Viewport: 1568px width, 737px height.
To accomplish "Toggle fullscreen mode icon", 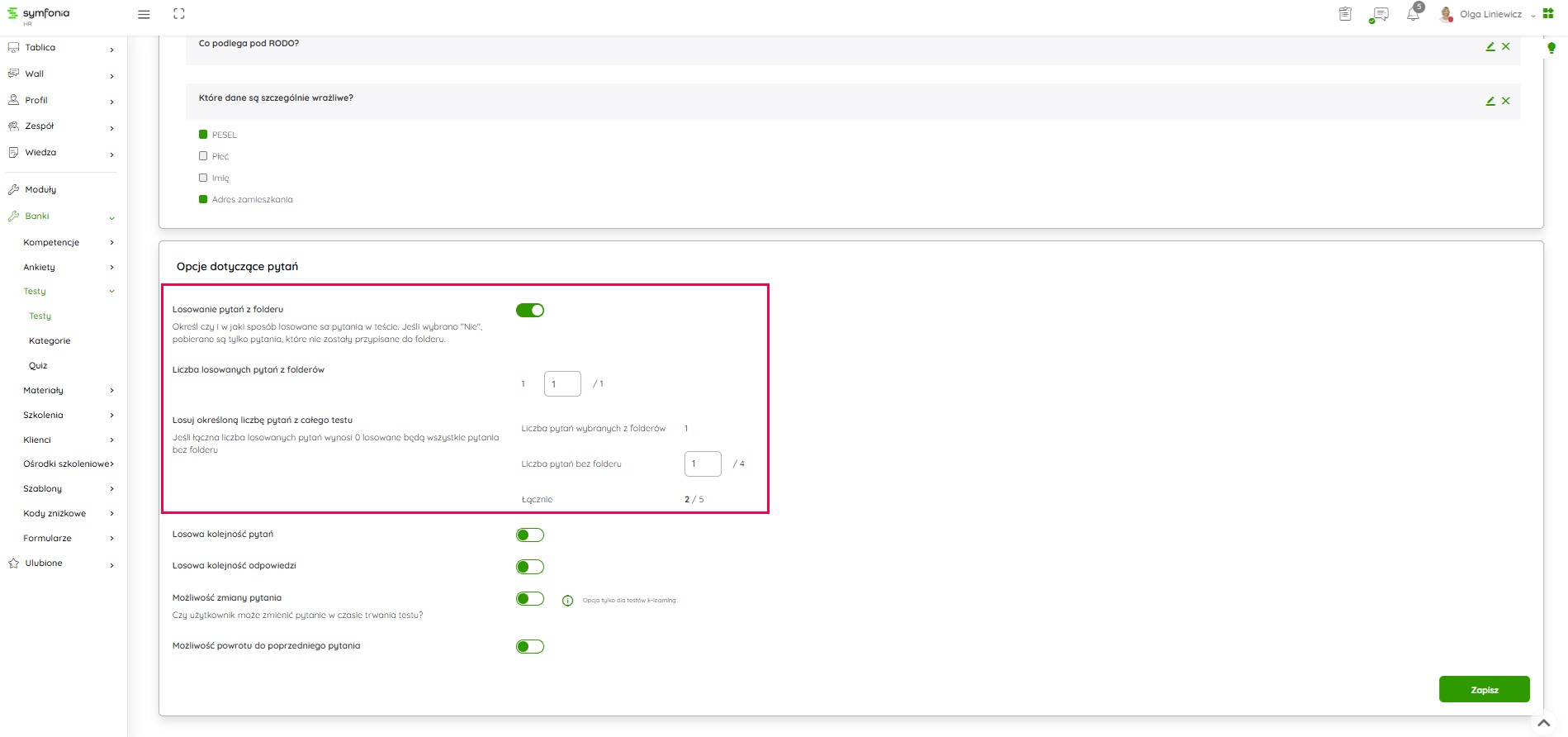I will click(x=179, y=14).
